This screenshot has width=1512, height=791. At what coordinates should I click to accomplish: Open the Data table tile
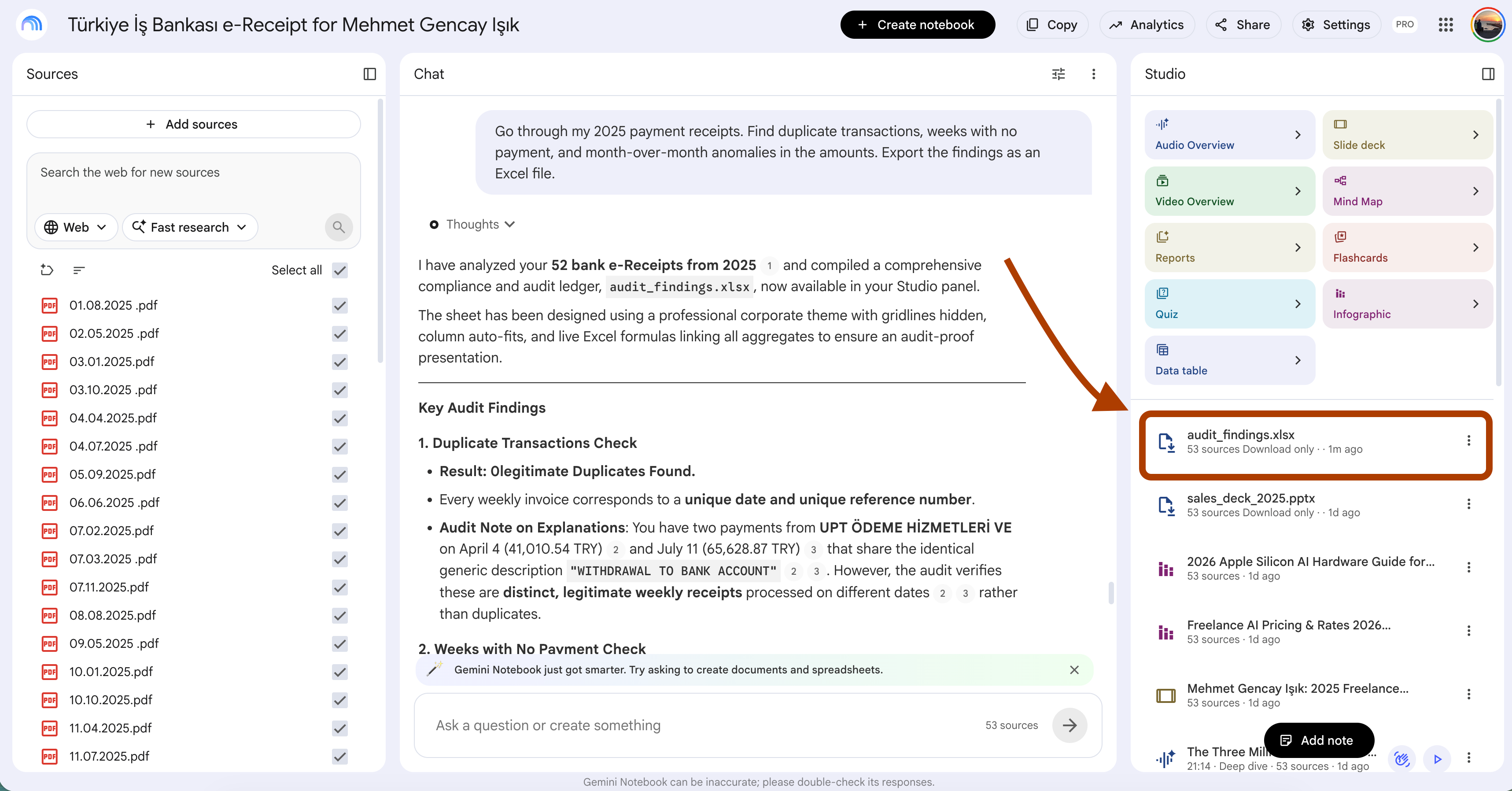point(1229,360)
